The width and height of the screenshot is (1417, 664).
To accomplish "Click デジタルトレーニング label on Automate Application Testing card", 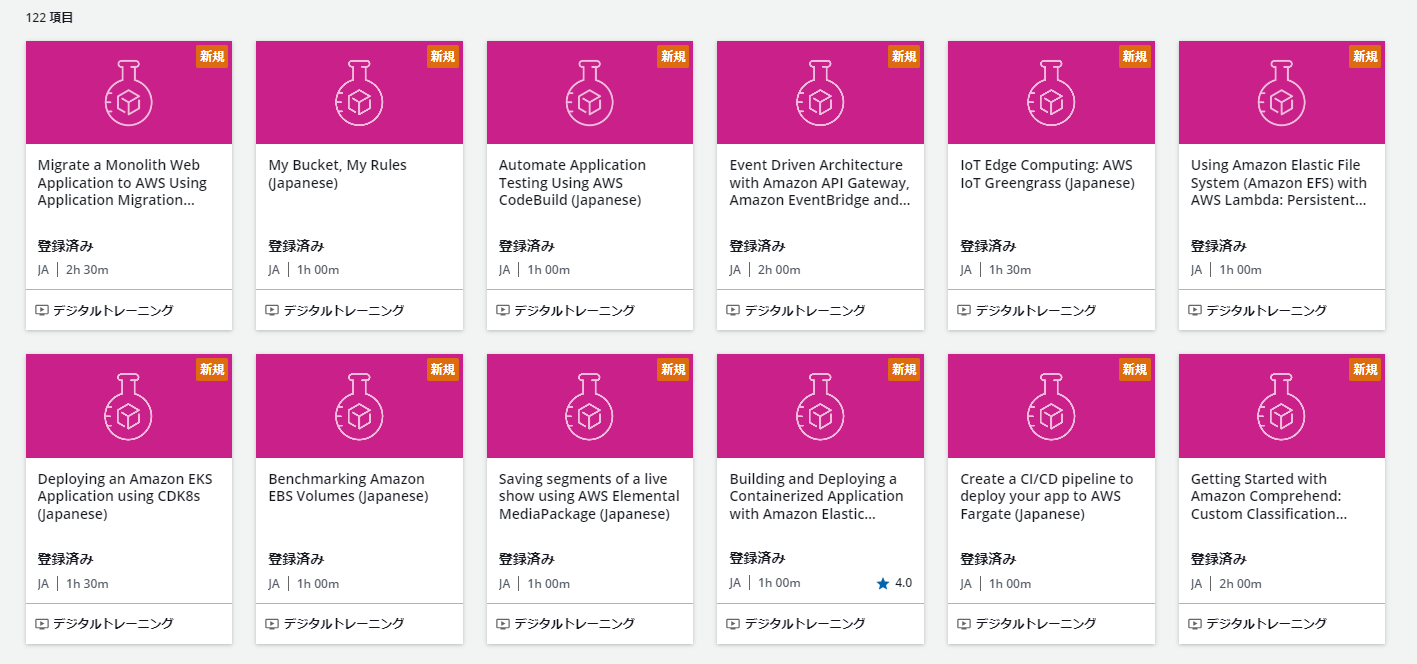I will pyautogui.click(x=574, y=310).
